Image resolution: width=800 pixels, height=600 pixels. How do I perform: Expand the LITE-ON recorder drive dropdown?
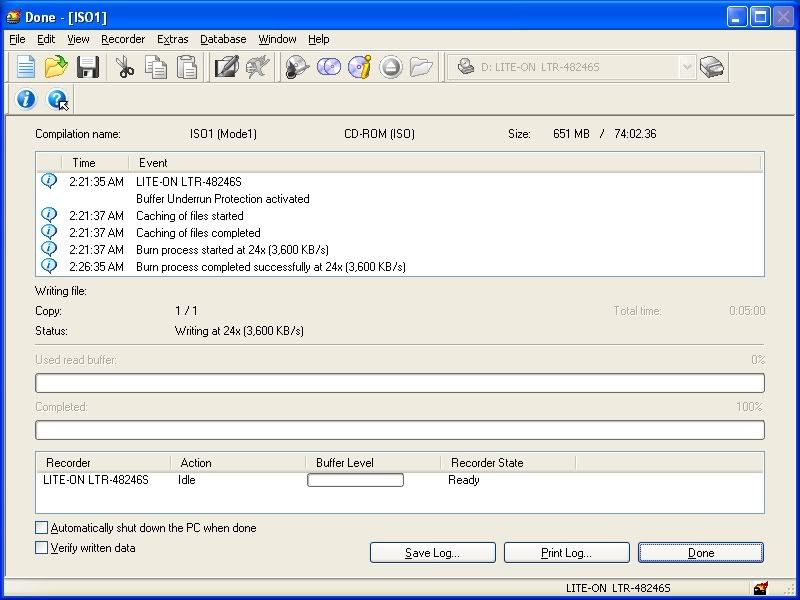pyautogui.click(x=686, y=67)
